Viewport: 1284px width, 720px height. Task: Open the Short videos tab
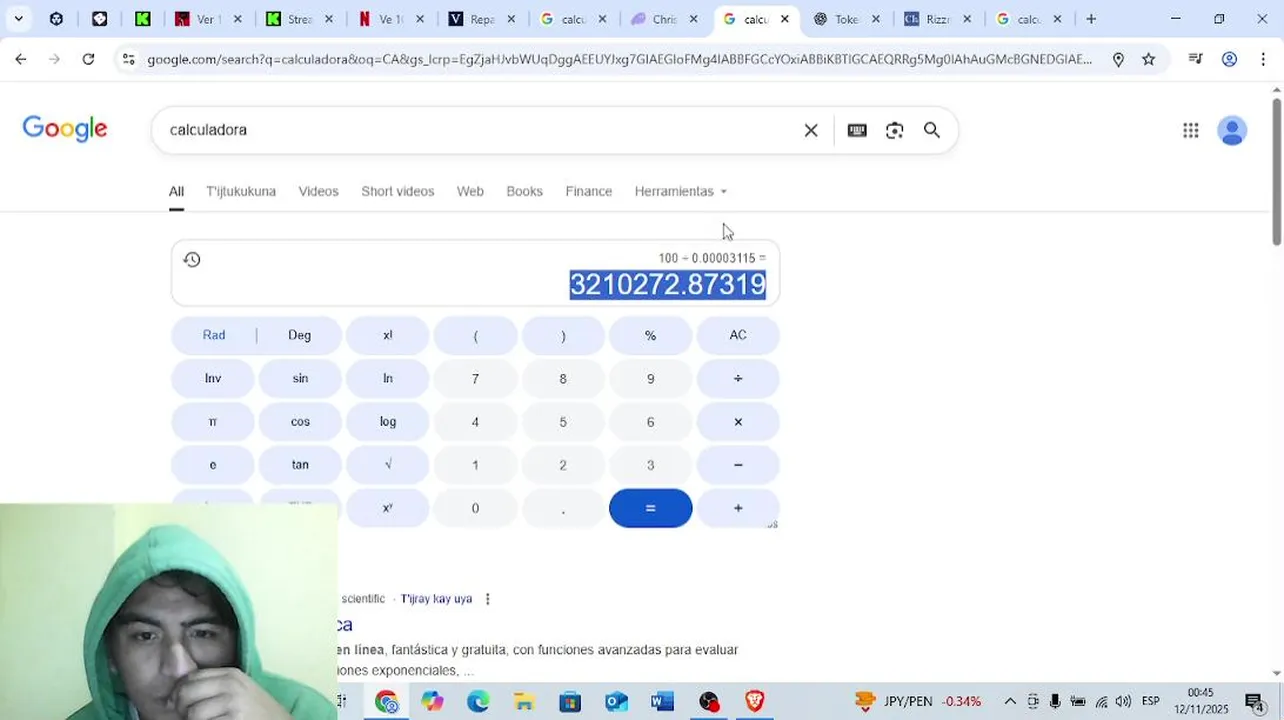click(x=398, y=191)
